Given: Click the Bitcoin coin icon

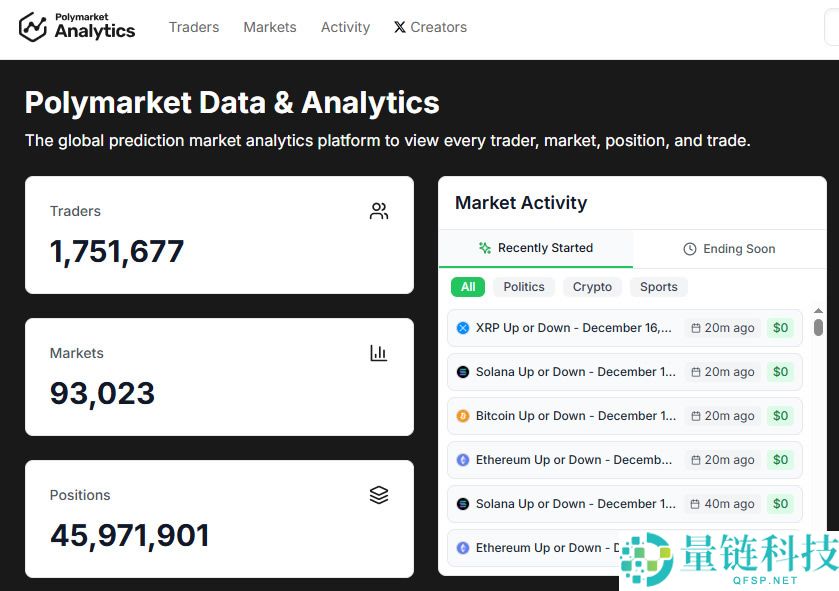Looking at the screenshot, I should (x=463, y=416).
